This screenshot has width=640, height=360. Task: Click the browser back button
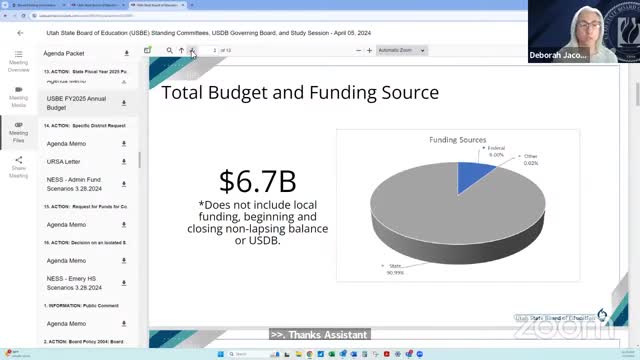(x=5, y=16)
